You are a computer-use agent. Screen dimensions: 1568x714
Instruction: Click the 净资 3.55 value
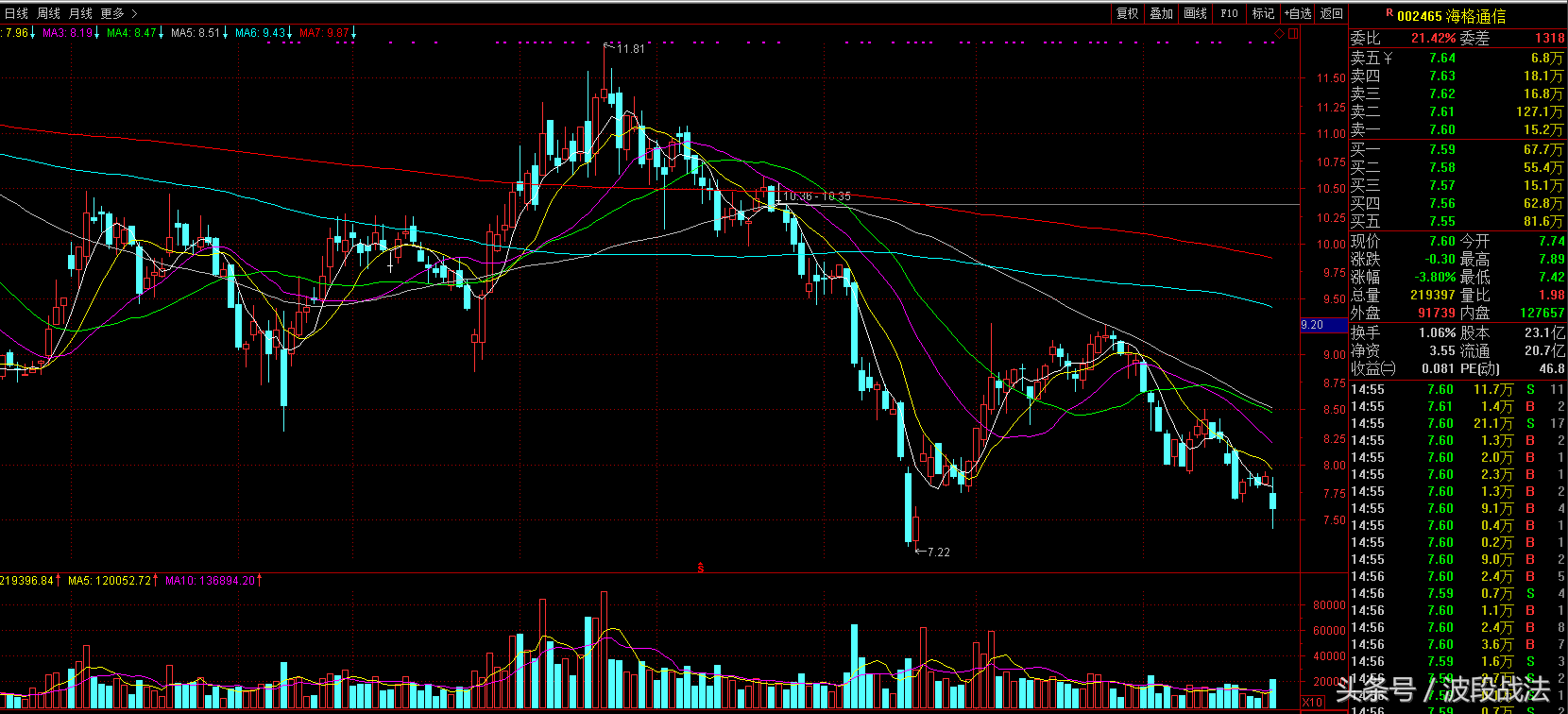pyautogui.click(x=1441, y=350)
